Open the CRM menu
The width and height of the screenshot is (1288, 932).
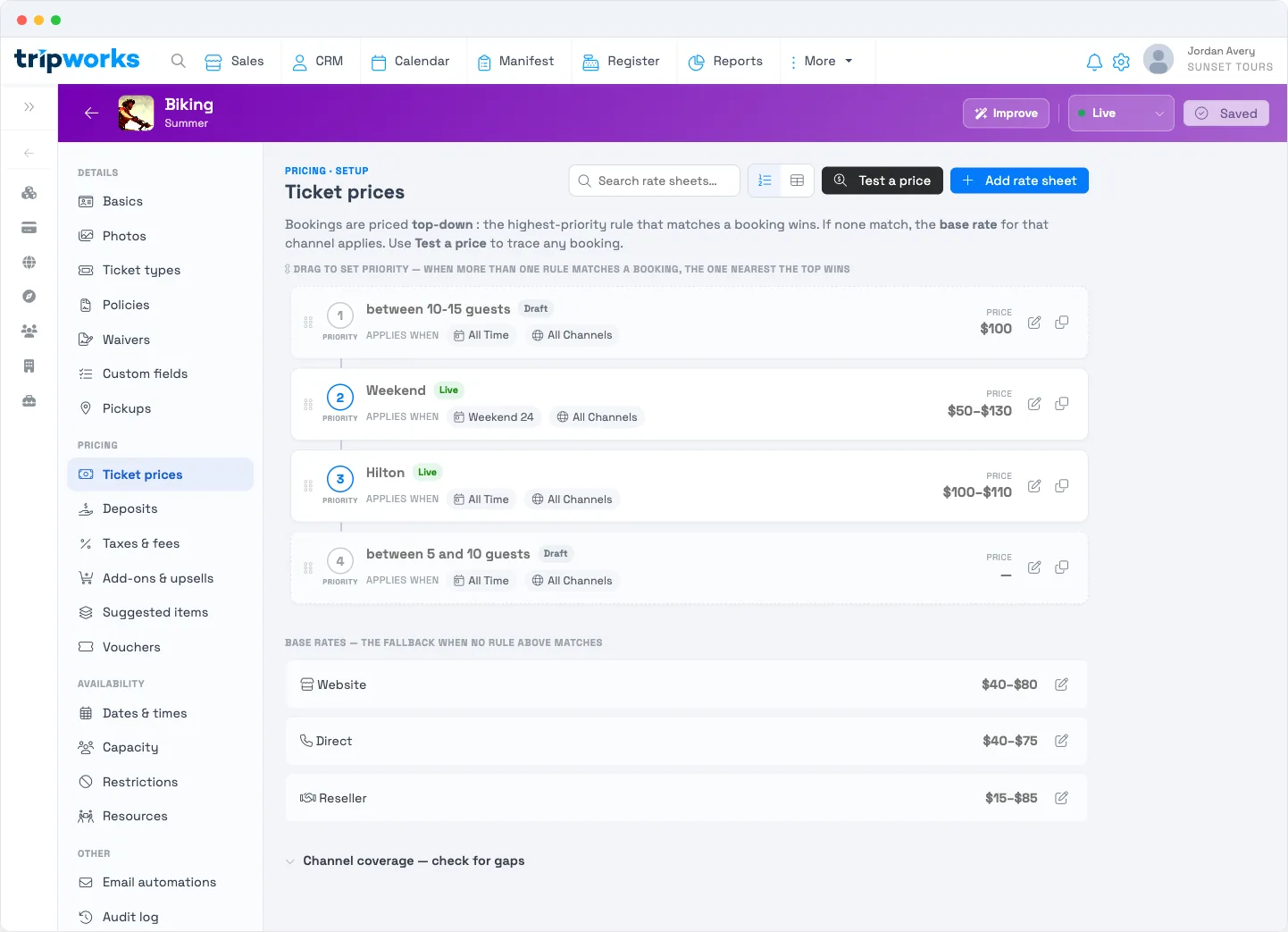click(x=318, y=61)
